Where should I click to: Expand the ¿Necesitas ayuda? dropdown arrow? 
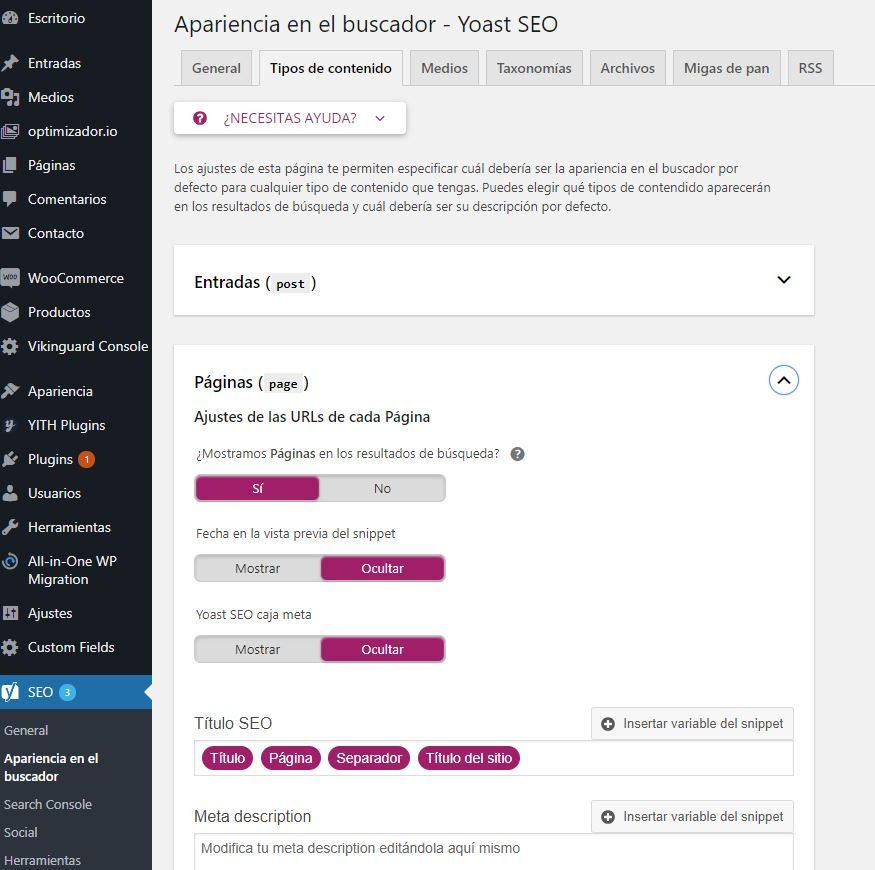click(x=380, y=118)
